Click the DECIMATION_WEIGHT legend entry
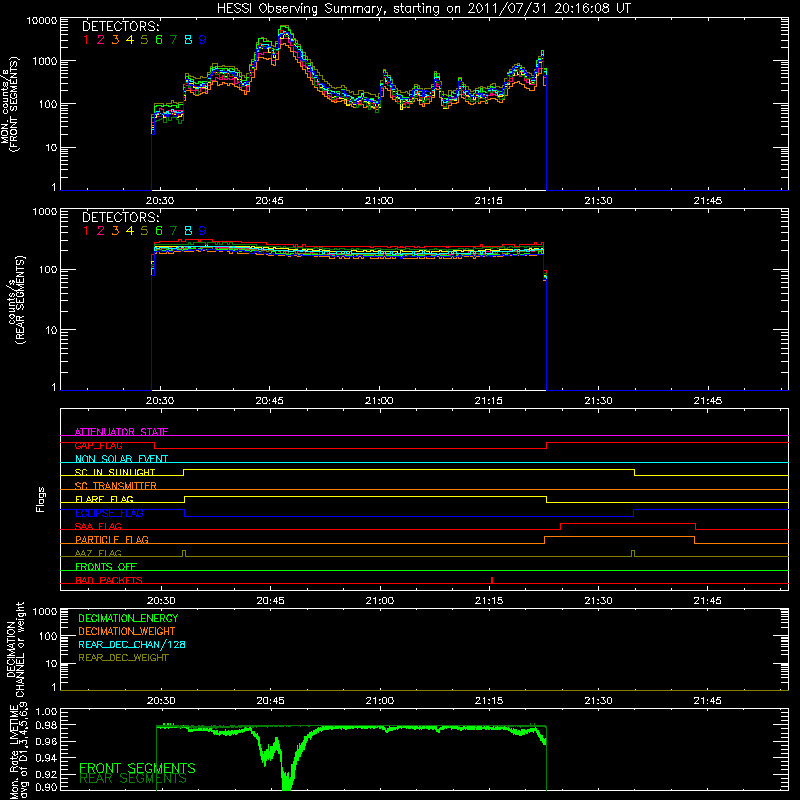Screen dimensions: 800x800 click(127, 631)
